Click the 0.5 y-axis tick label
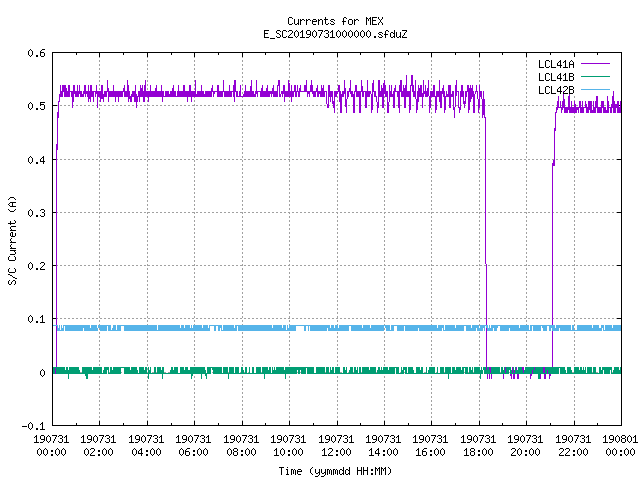The height and width of the screenshot is (480, 640). (36, 106)
